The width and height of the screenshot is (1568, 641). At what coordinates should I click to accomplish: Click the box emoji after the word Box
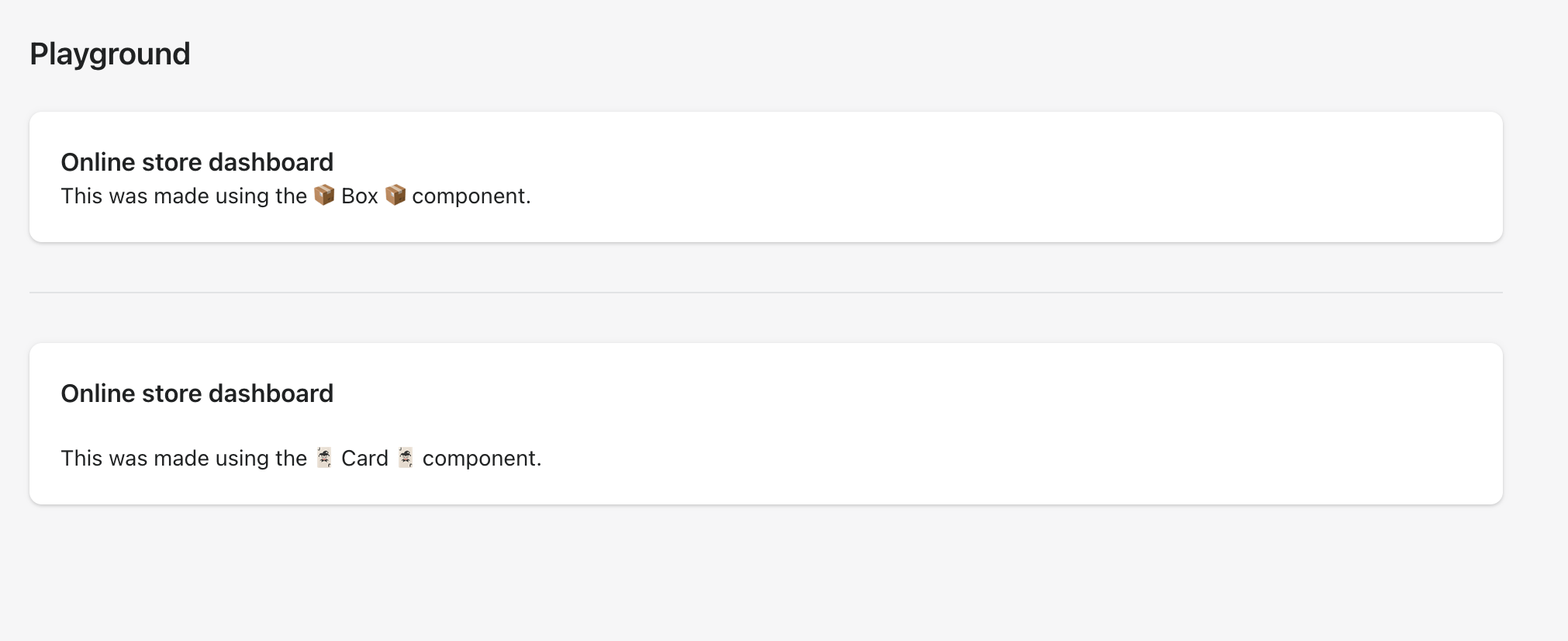(x=395, y=195)
